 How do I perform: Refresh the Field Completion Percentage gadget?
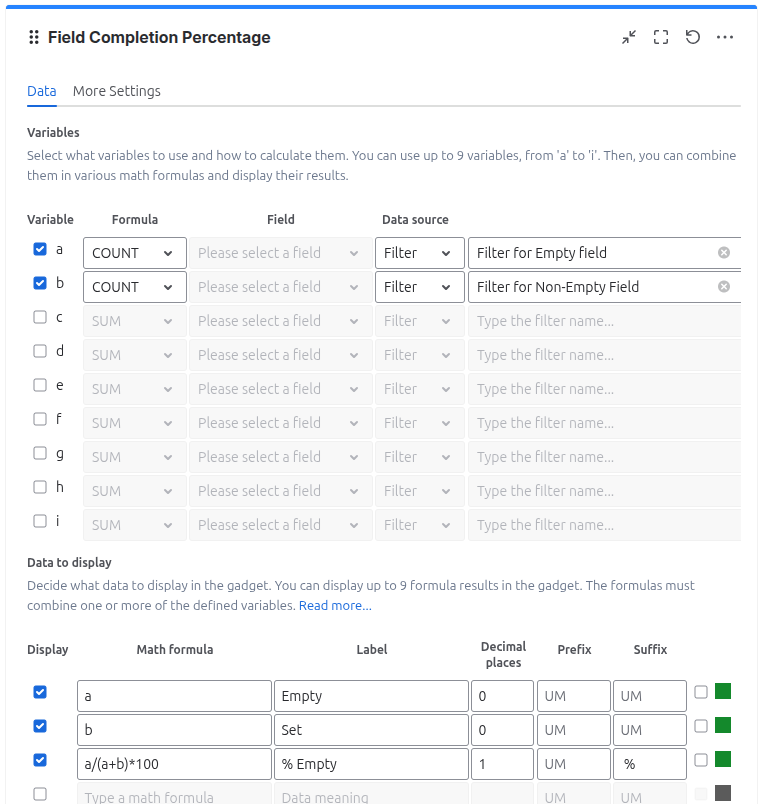point(693,37)
